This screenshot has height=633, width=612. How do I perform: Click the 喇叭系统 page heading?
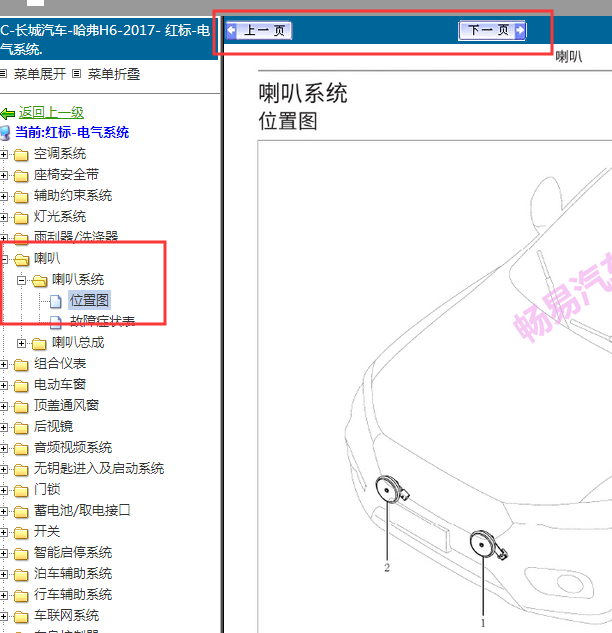tap(303, 93)
